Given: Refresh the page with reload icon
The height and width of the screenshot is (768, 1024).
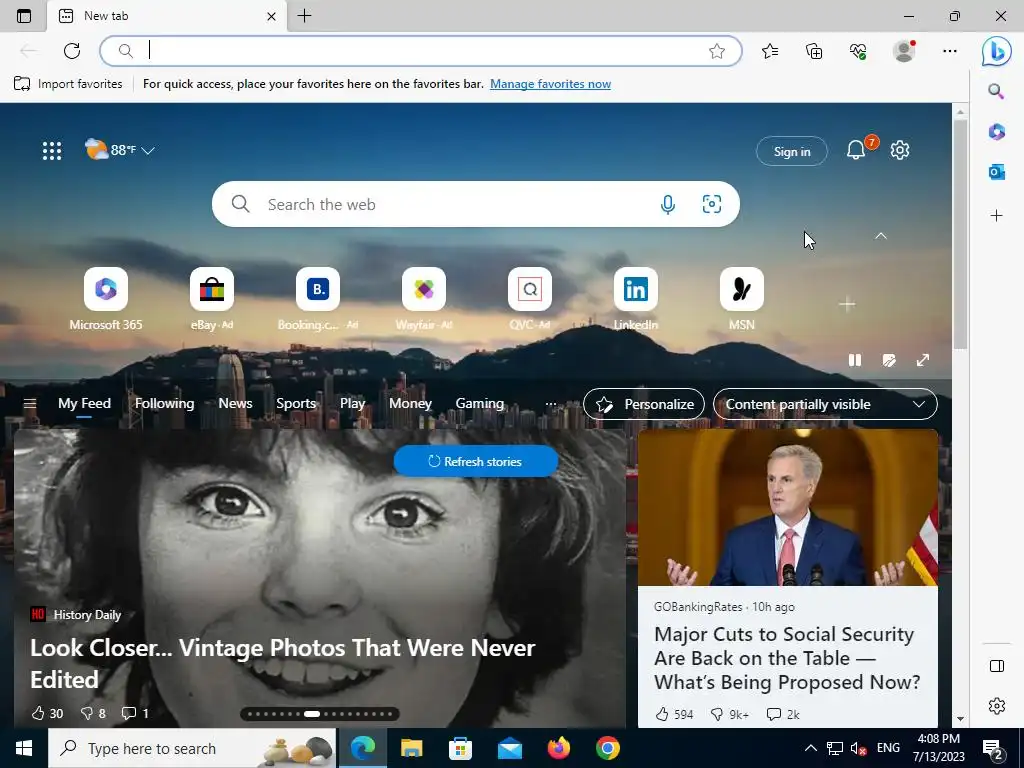Looking at the screenshot, I should (x=72, y=50).
